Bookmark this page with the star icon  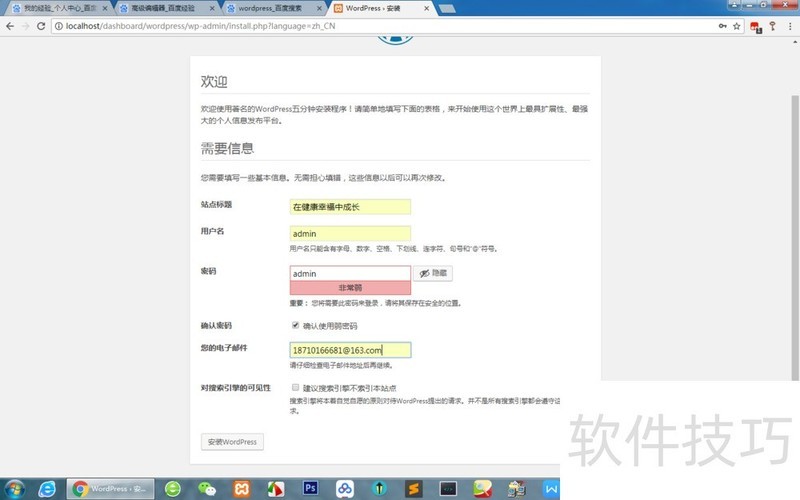[x=736, y=26]
